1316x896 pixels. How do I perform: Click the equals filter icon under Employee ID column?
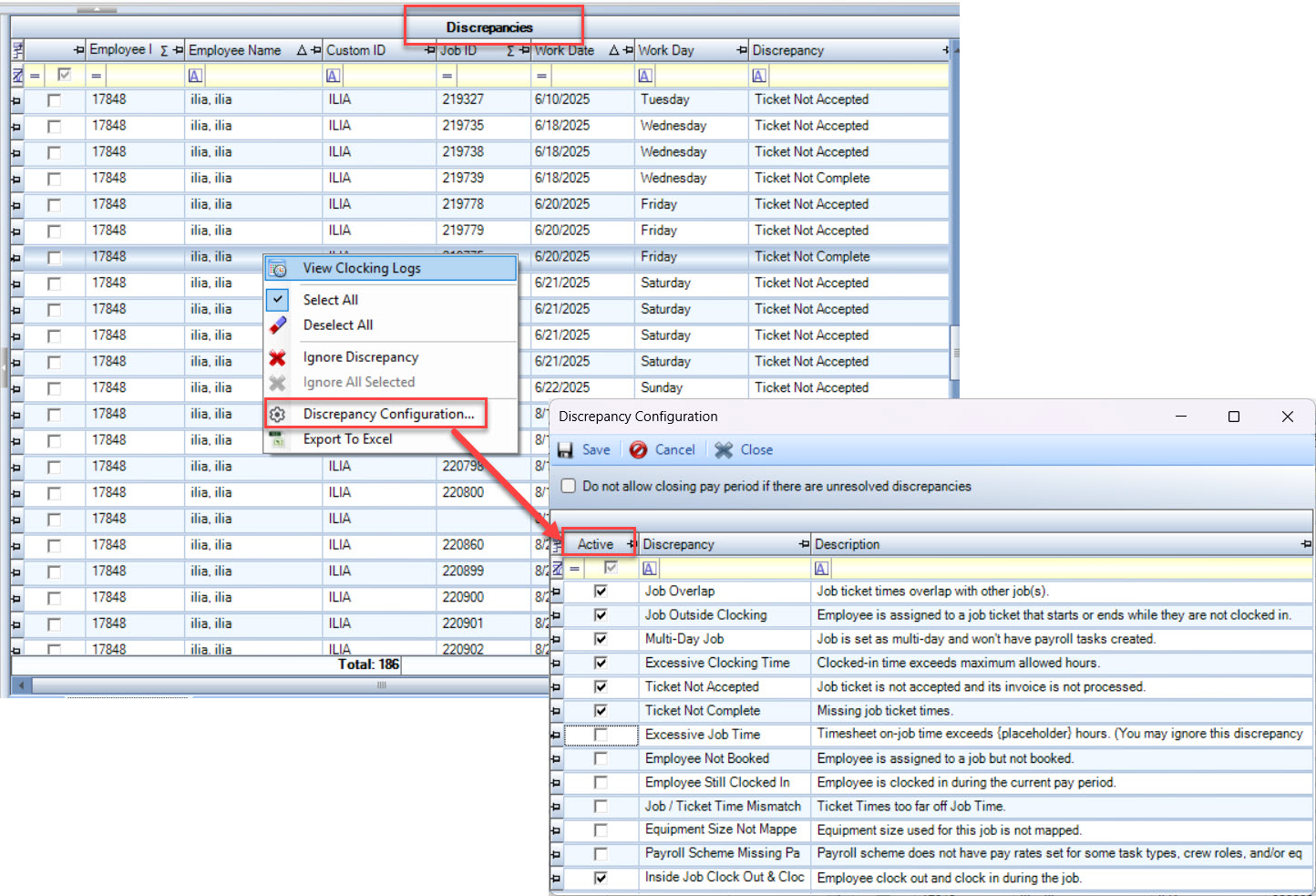click(96, 77)
